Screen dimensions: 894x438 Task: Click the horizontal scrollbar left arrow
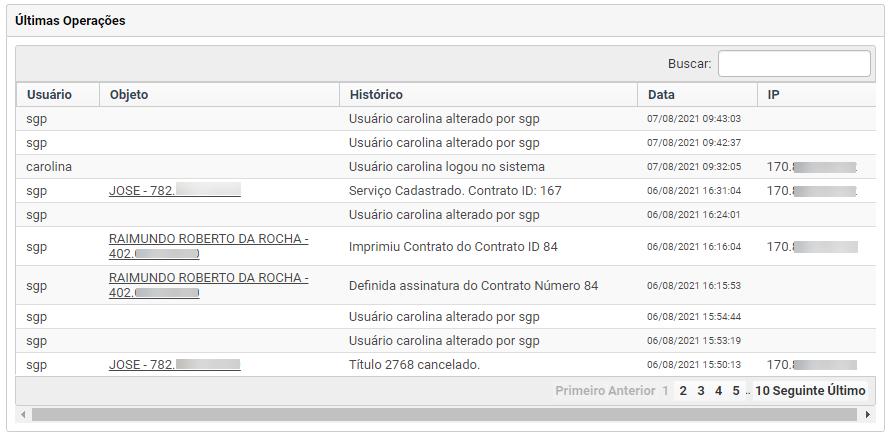click(x=23, y=415)
